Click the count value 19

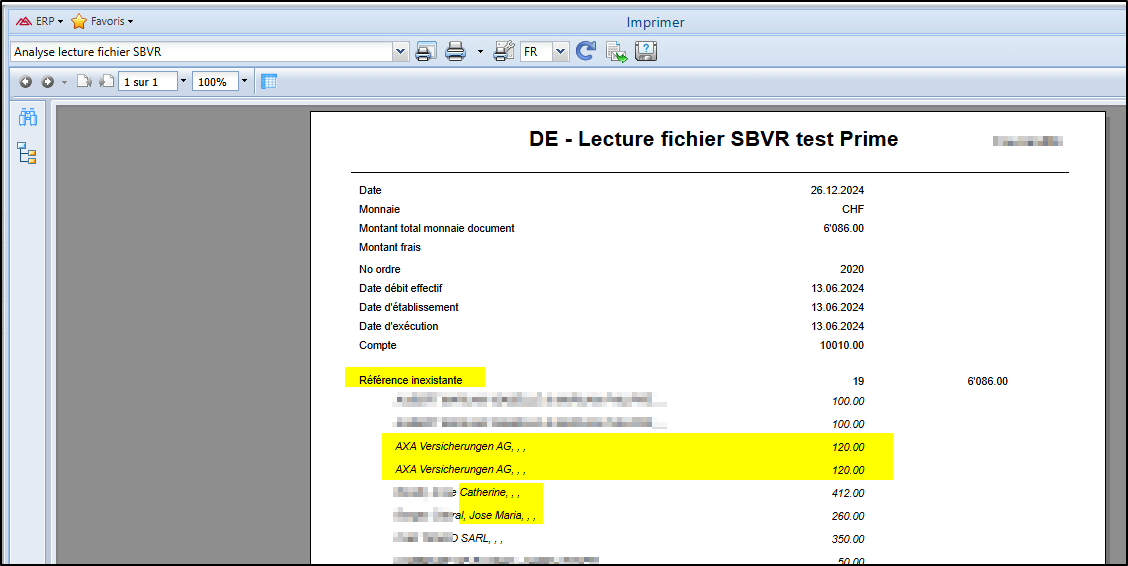coord(858,381)
